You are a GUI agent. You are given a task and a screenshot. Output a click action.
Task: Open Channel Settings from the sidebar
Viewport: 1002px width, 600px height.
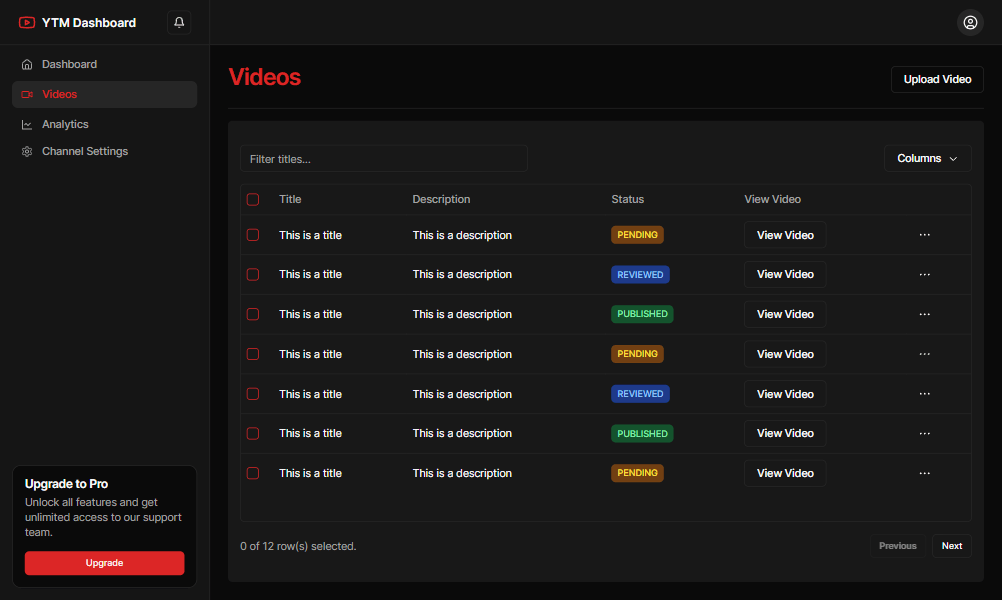85,151
